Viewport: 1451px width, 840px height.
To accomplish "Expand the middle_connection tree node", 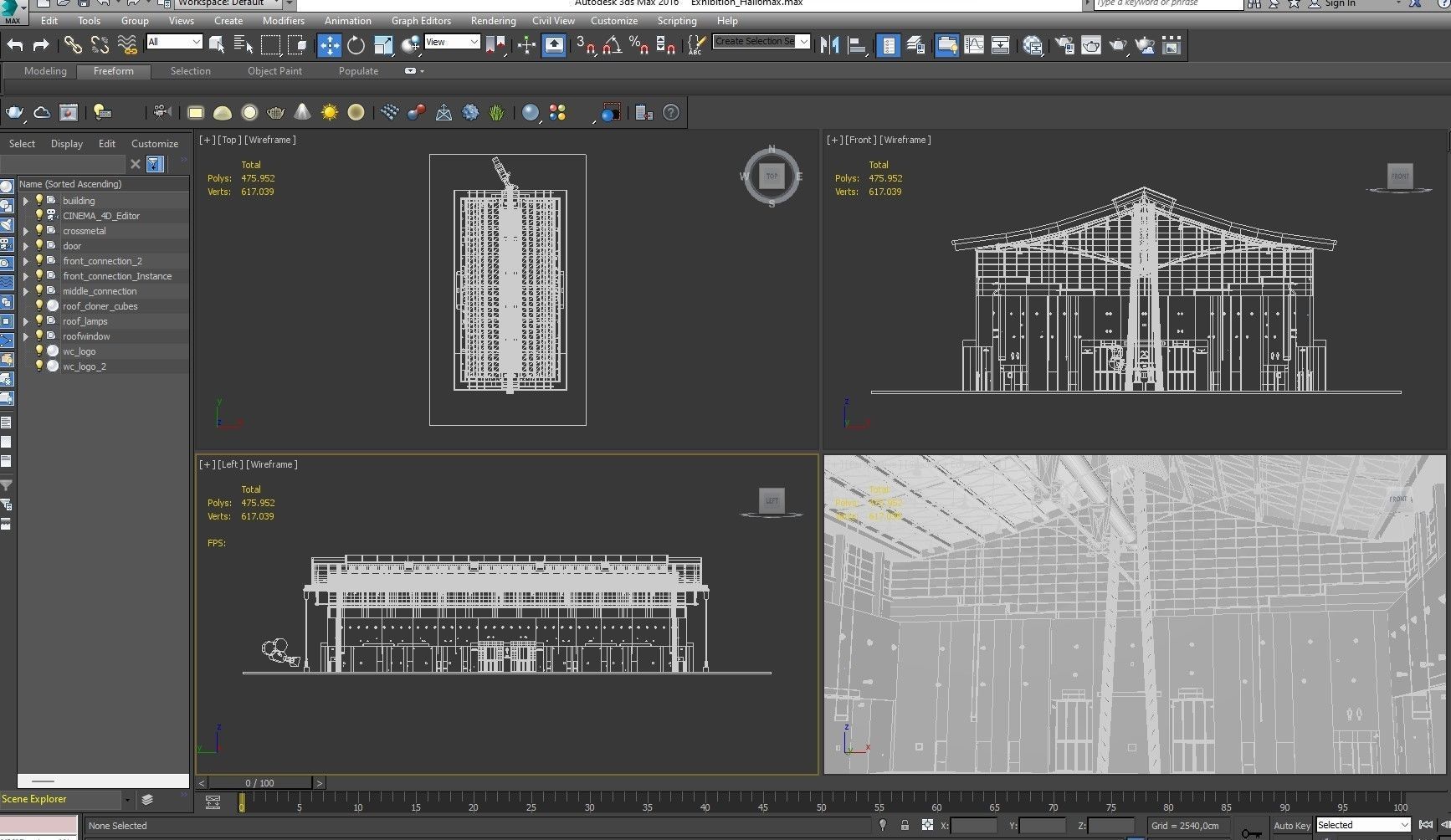I will [x=26, y=291].
